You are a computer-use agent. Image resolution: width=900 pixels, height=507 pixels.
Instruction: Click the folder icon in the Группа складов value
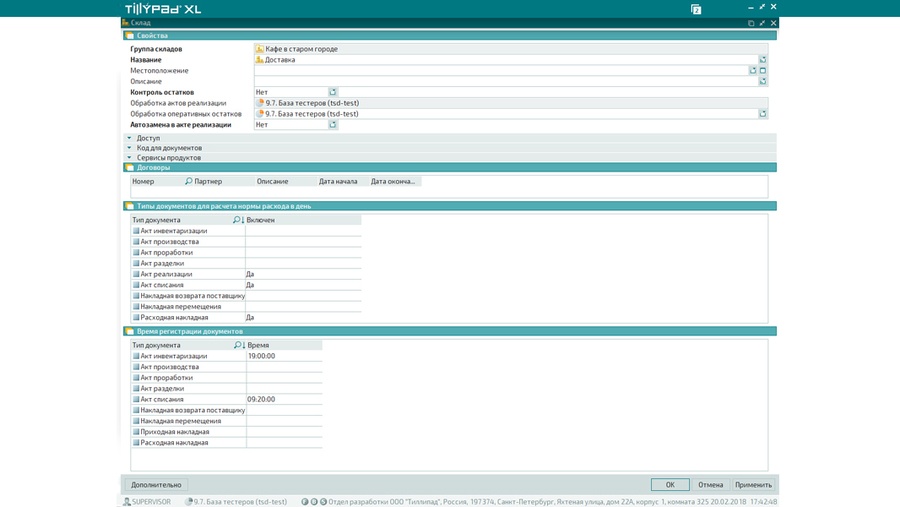(259, 49)
